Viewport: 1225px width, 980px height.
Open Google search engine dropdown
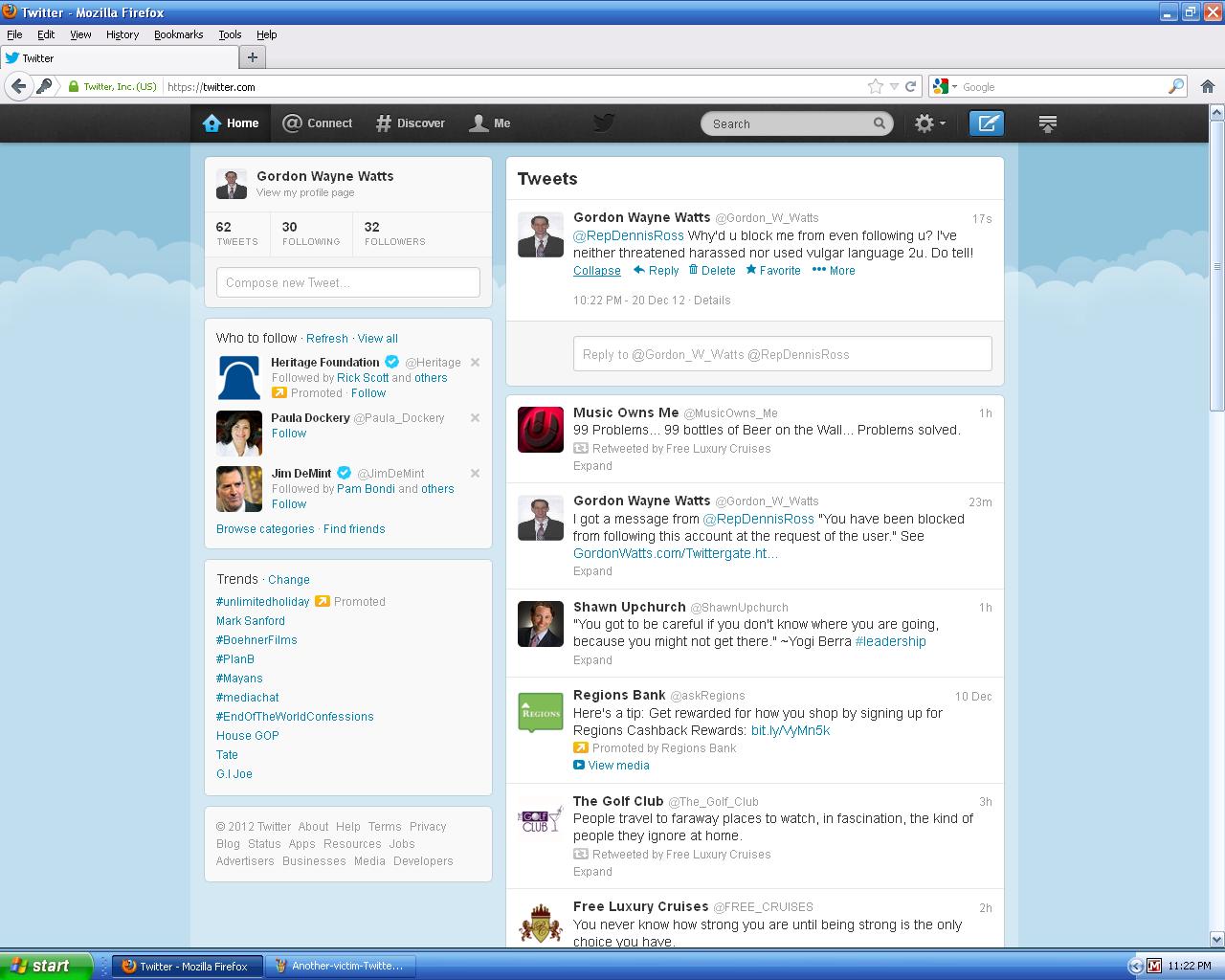(945, 86)
